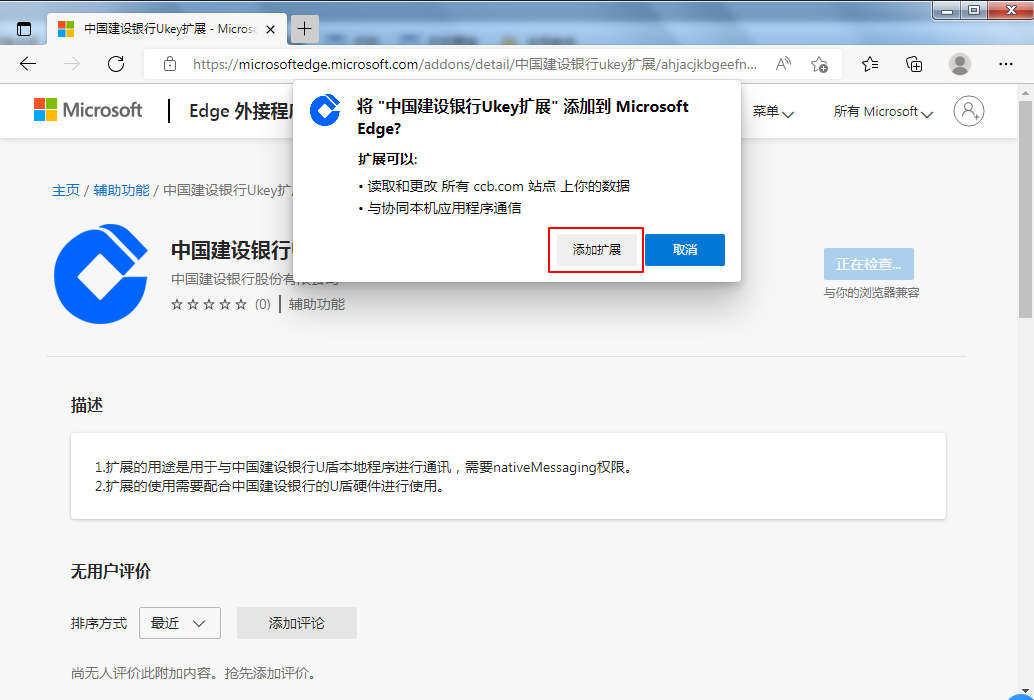Click the 添加评论 button
Image resolution: width=1034 pixels, height=700 pixels.
tap(296, 623)
